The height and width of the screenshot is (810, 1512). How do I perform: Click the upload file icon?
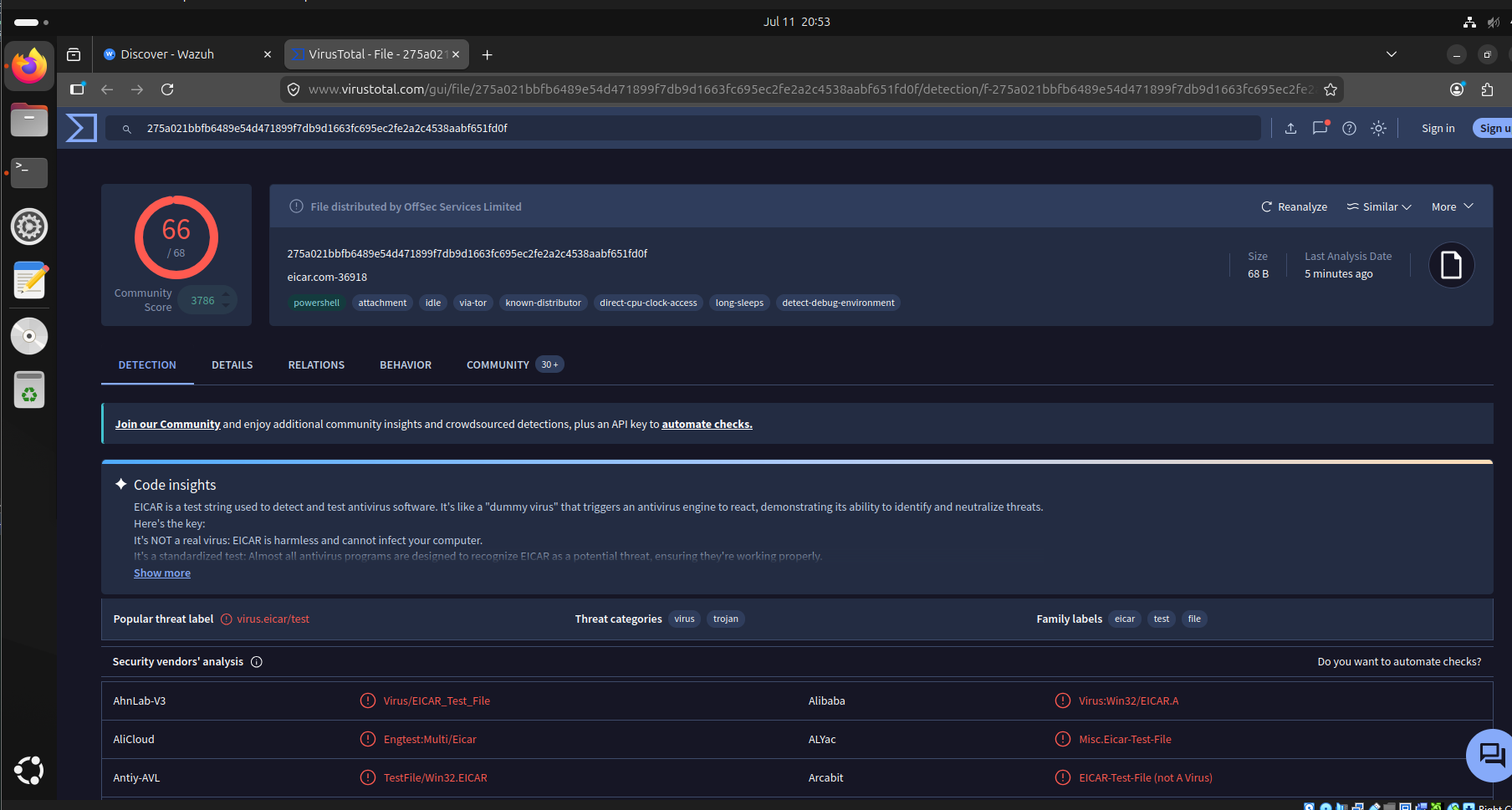pos(1290,128)
